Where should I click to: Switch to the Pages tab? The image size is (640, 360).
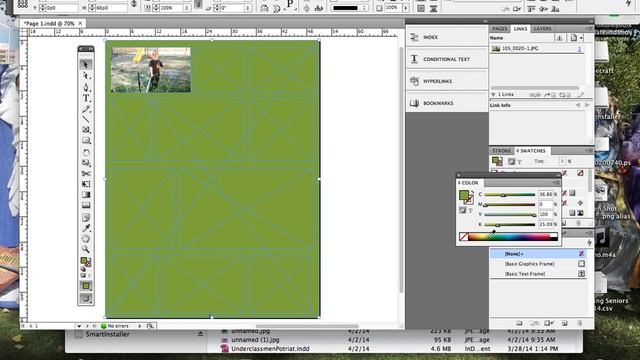click(x=500, y=29)
